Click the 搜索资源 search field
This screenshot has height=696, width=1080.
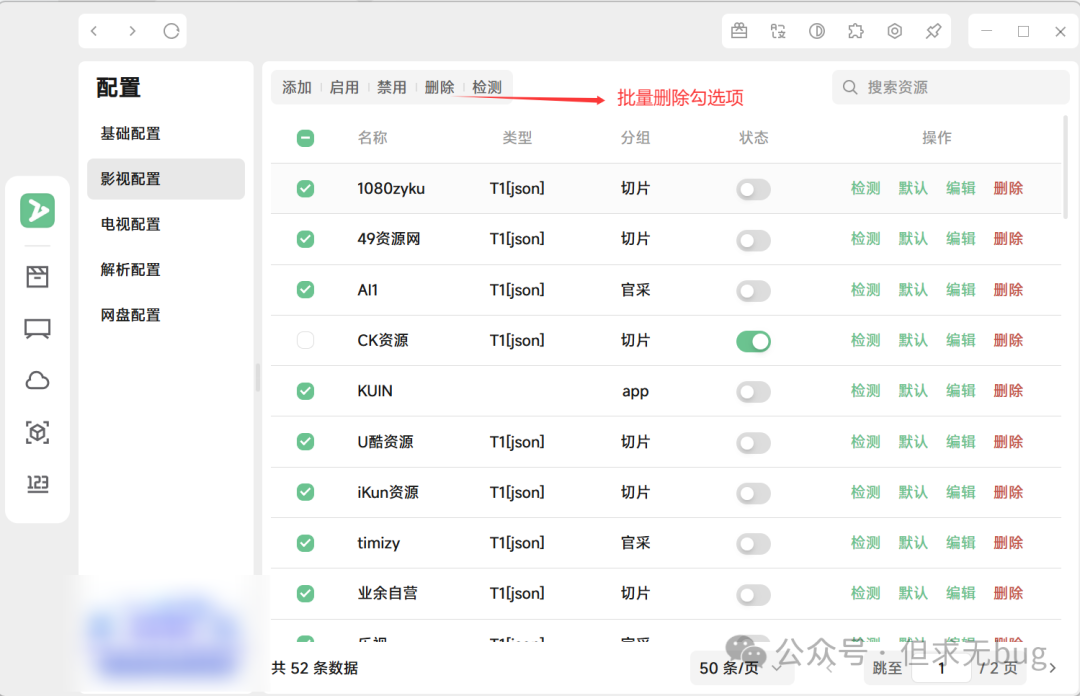click(955, 87)
